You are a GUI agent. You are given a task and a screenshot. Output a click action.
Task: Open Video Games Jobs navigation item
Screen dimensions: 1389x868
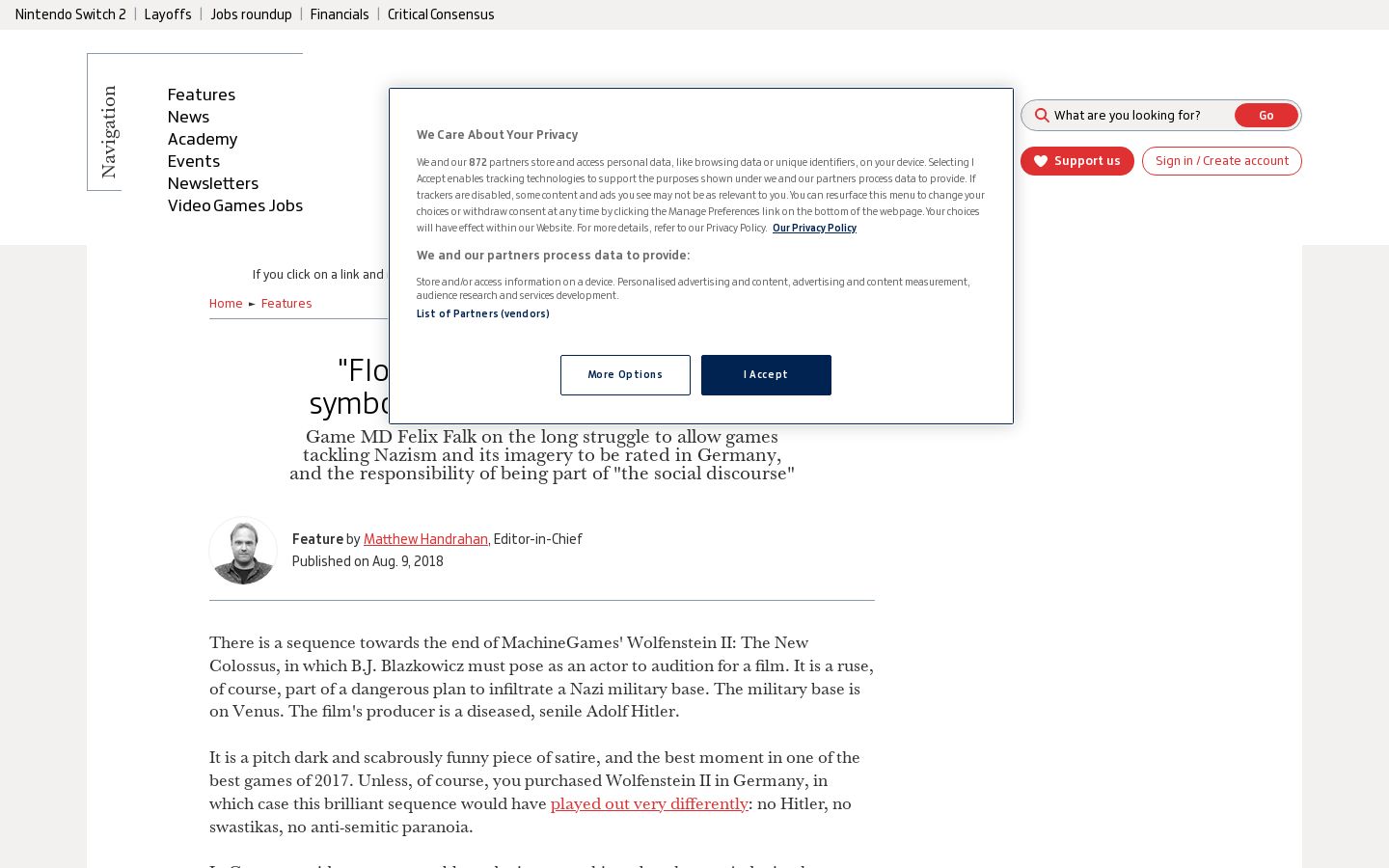pos(235,205)
